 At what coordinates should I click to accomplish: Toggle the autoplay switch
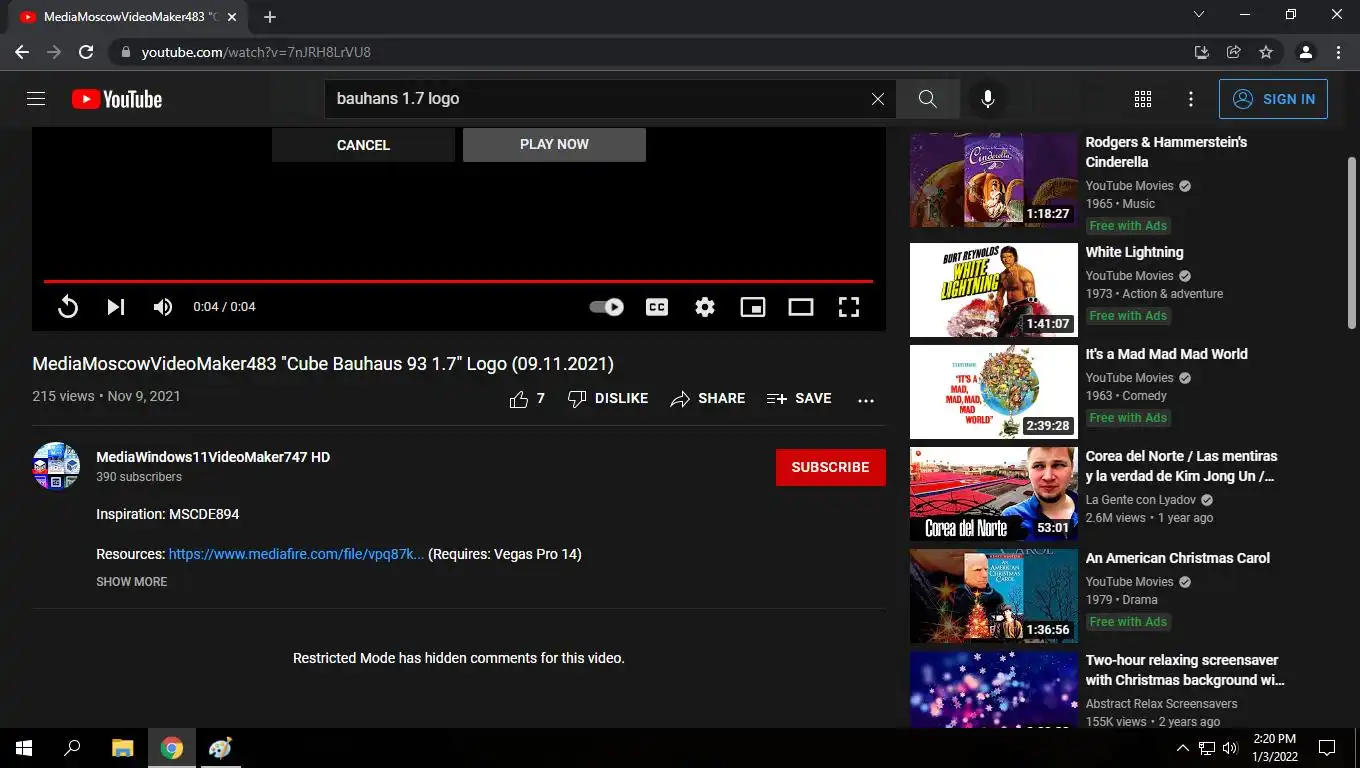(x=607, y=307)
